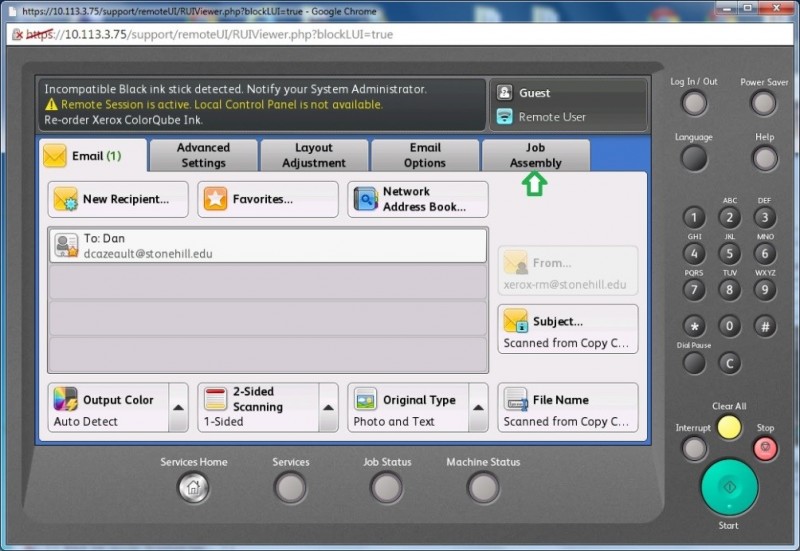800x551 pixels.
Task: Tap the asterisk keypad key
Action: pos(694,326)
